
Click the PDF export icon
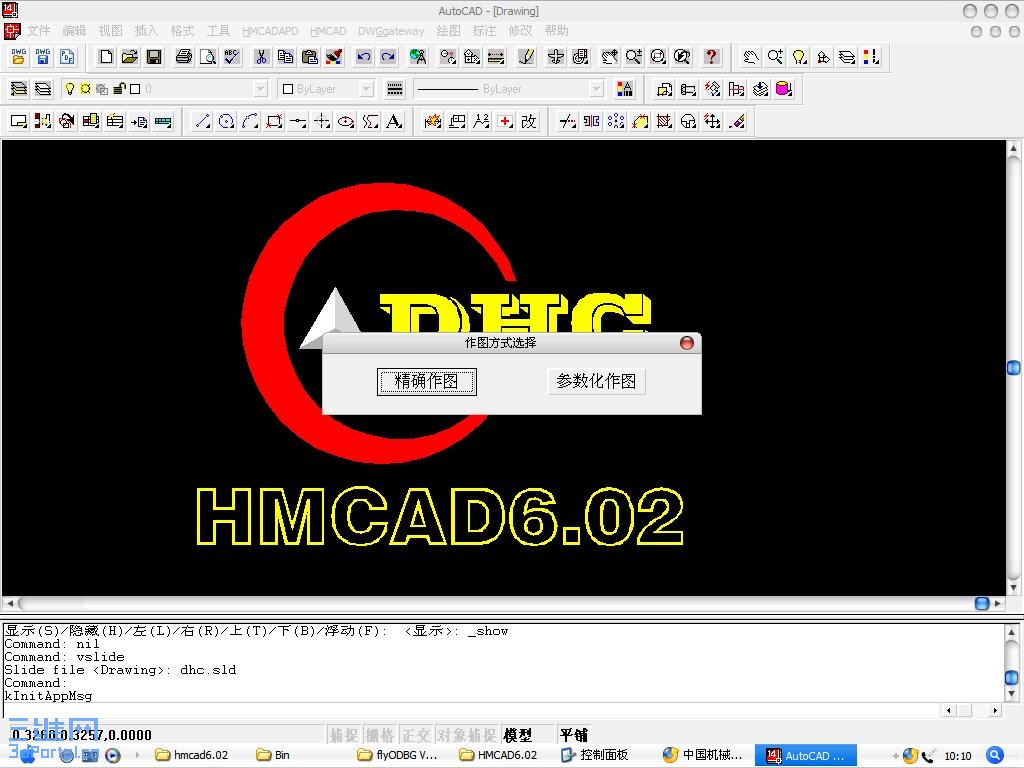(x=67, y=57)
